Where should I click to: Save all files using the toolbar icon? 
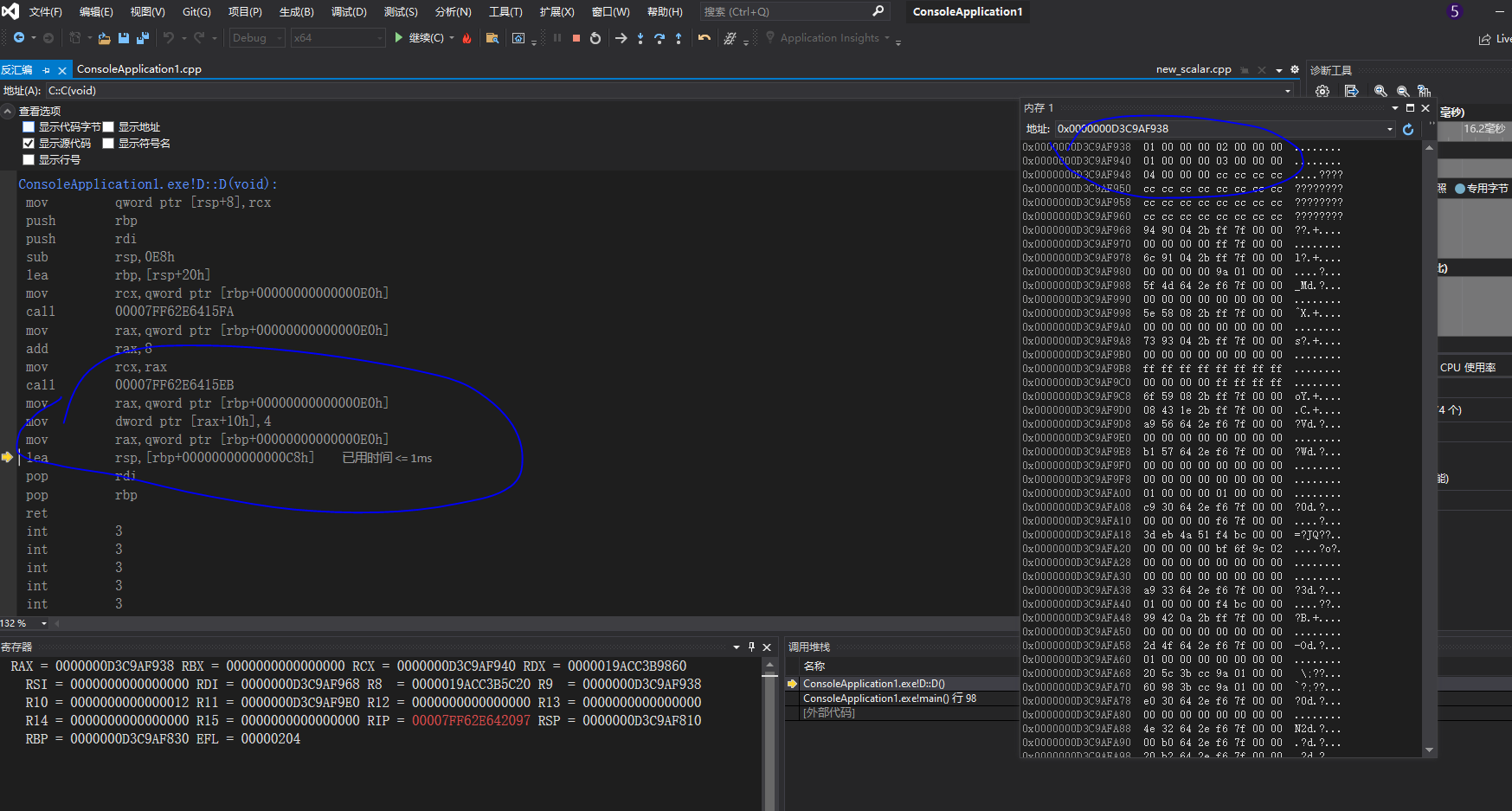pyautogui.click(x=143, y=38)
